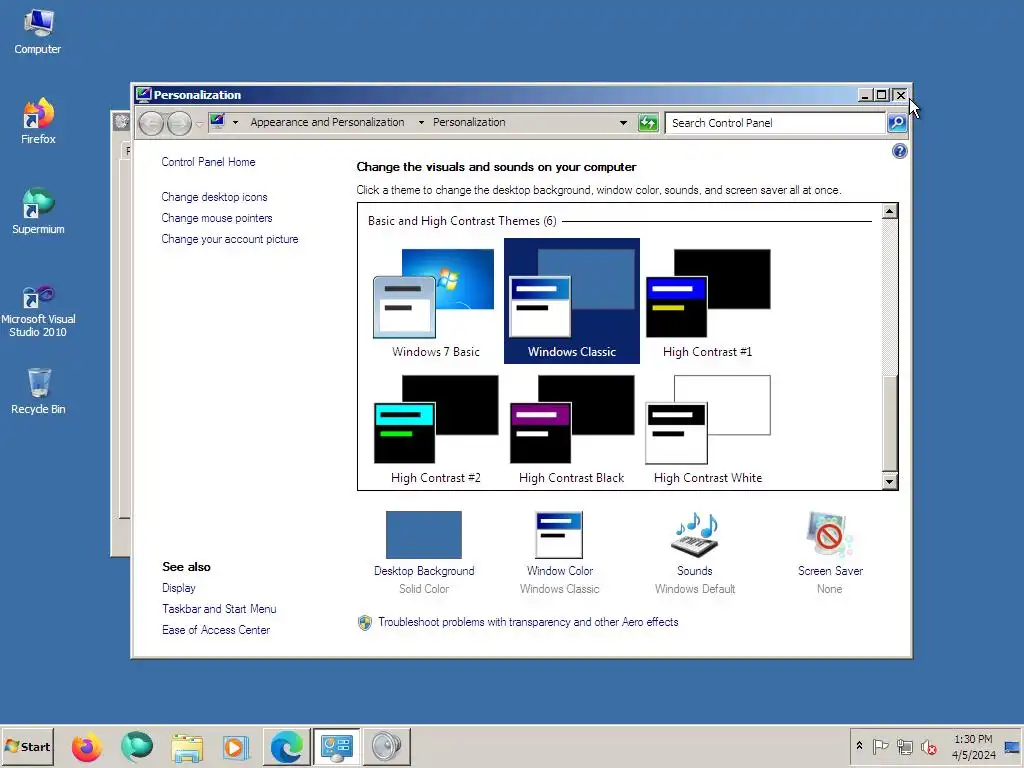Screen dimensions: 1024x768
Task: Click the Control Panel address bar icon
Action: tap(217, 121)
